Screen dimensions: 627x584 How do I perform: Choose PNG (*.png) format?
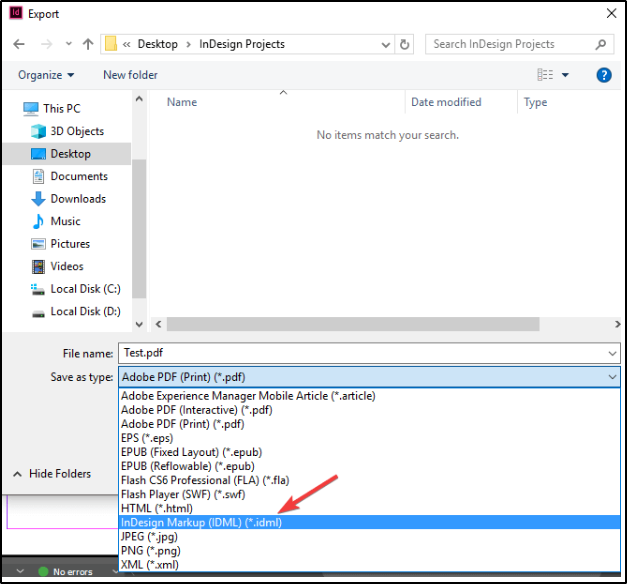click(370, 551)
